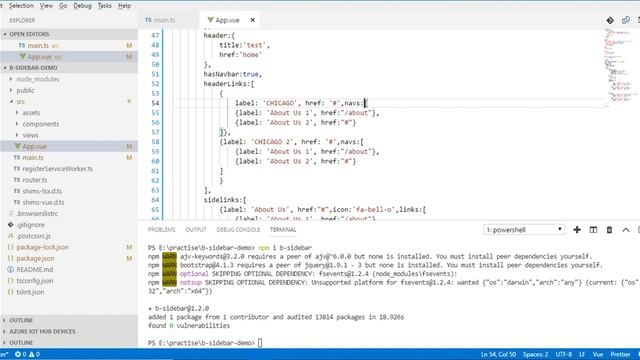
Task: Open .browserslistrc file
Action: coord(37,213)
